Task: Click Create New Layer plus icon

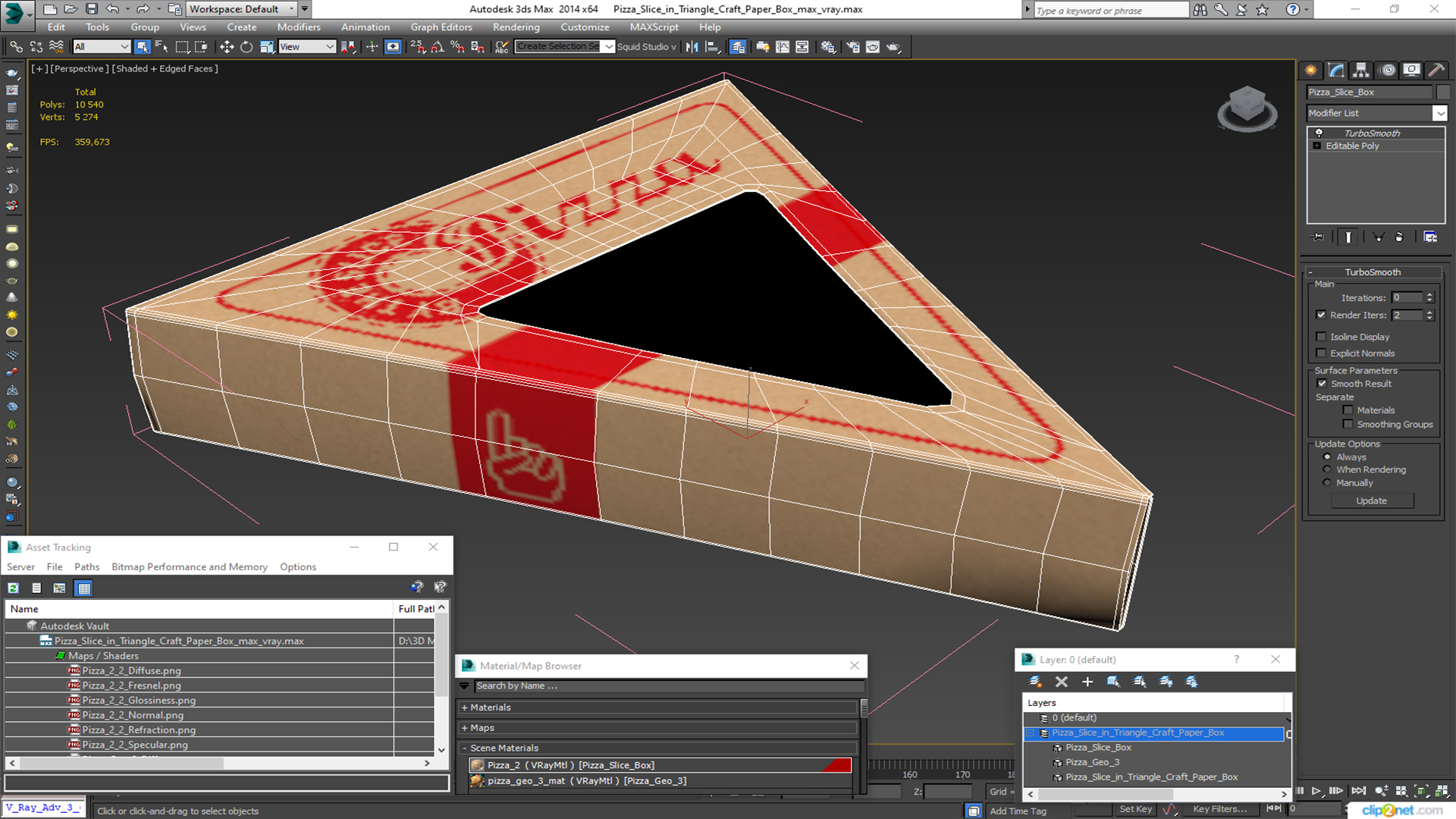Action: click(x=1087, y=682)
